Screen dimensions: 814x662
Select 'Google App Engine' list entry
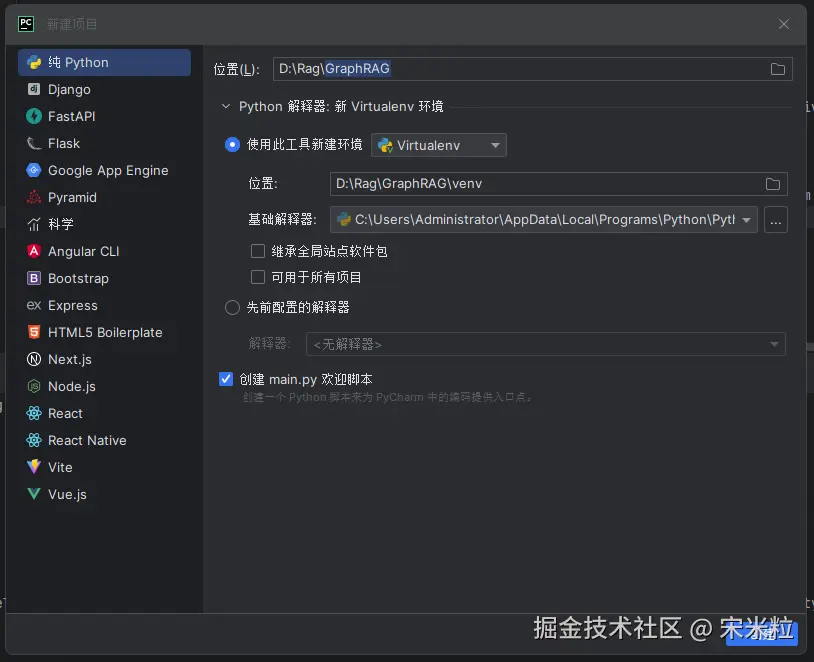(x=108, y=170)
